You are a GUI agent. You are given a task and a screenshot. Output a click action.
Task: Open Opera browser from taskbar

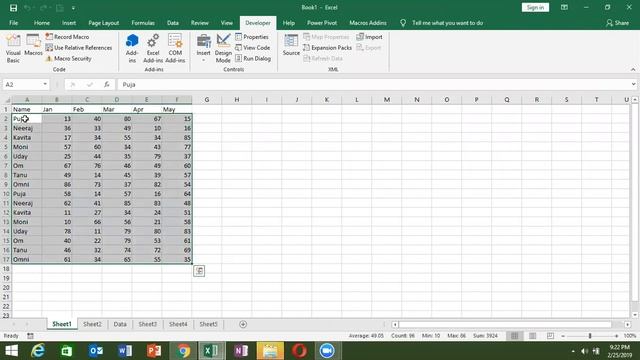click(x=299, y=351)
